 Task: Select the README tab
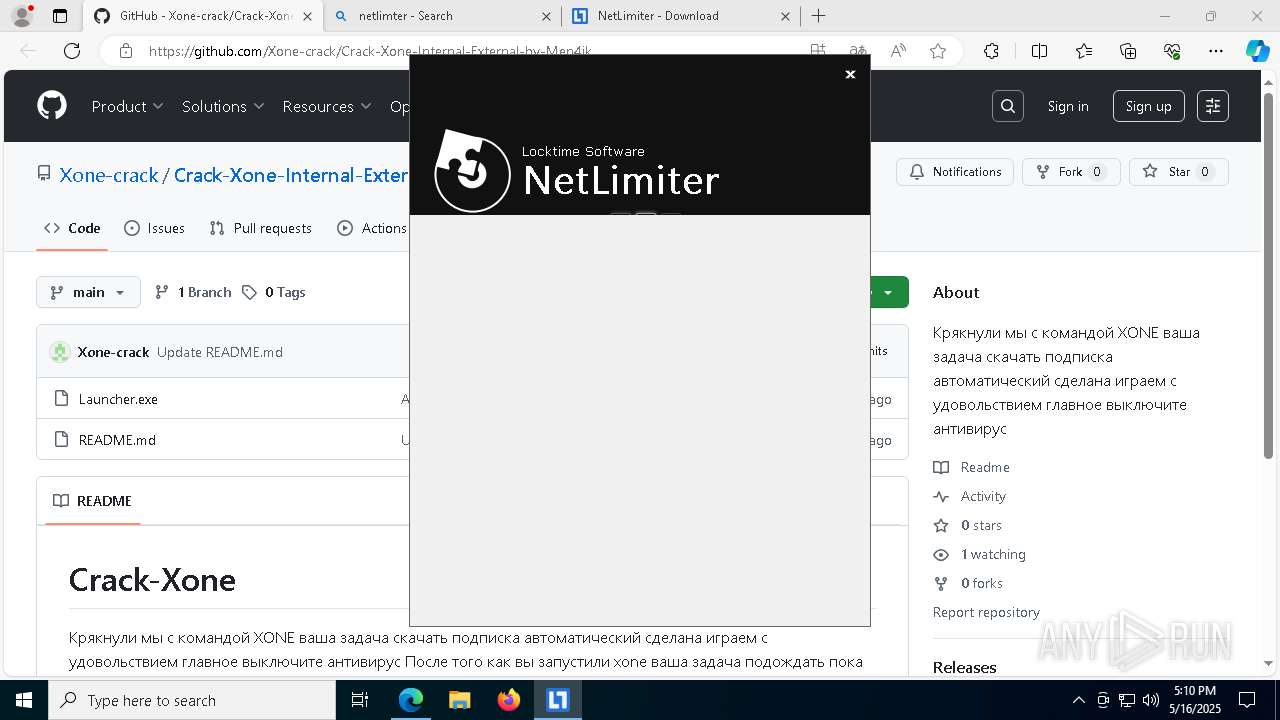[x=92, y=501]
